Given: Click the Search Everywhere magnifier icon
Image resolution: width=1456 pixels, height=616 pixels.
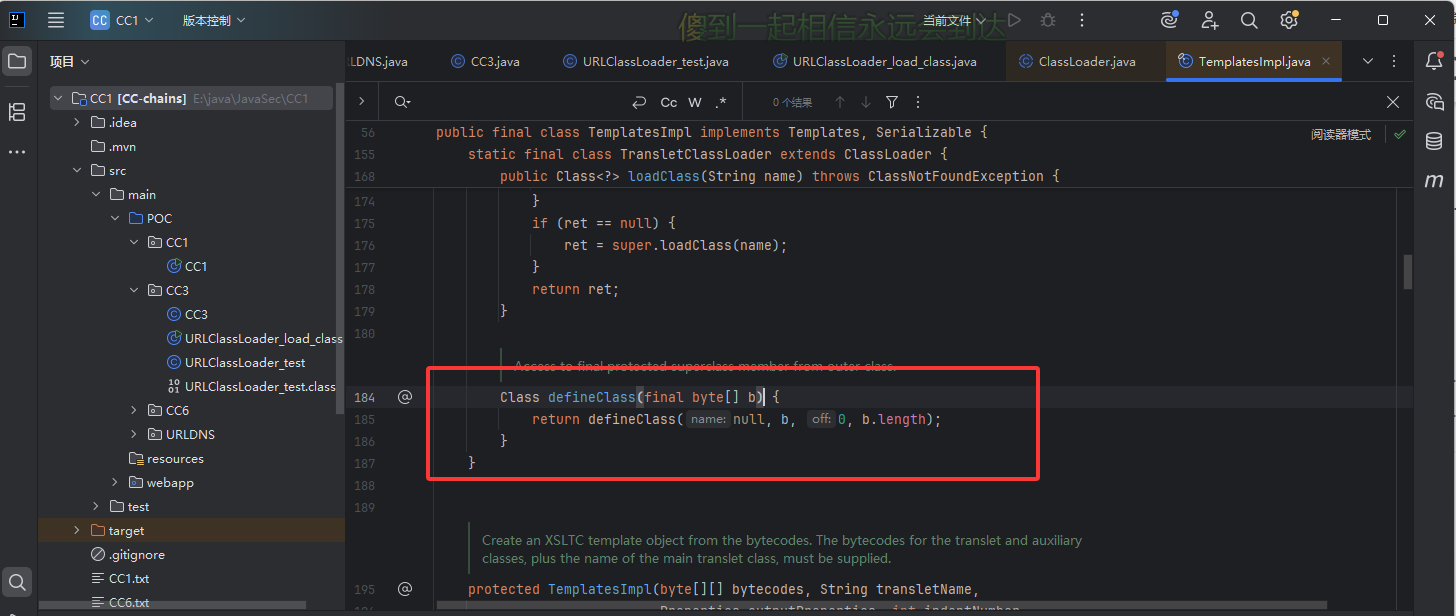Looking at the screenshot, I should 1249,20.
